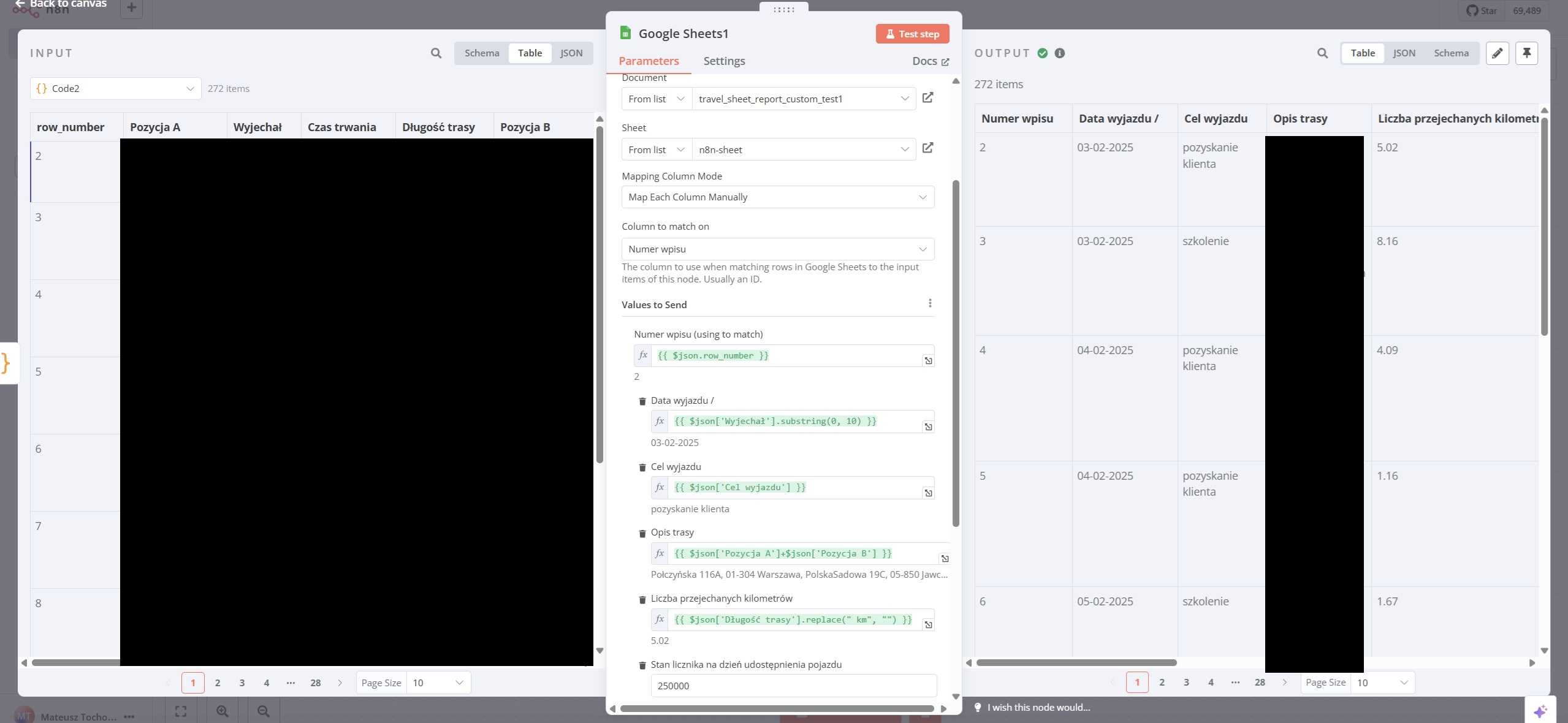Open the GitHub Star link
Image resolution: width=1568 pixels, height=723 pixels.
click(x=1480, y=10)
